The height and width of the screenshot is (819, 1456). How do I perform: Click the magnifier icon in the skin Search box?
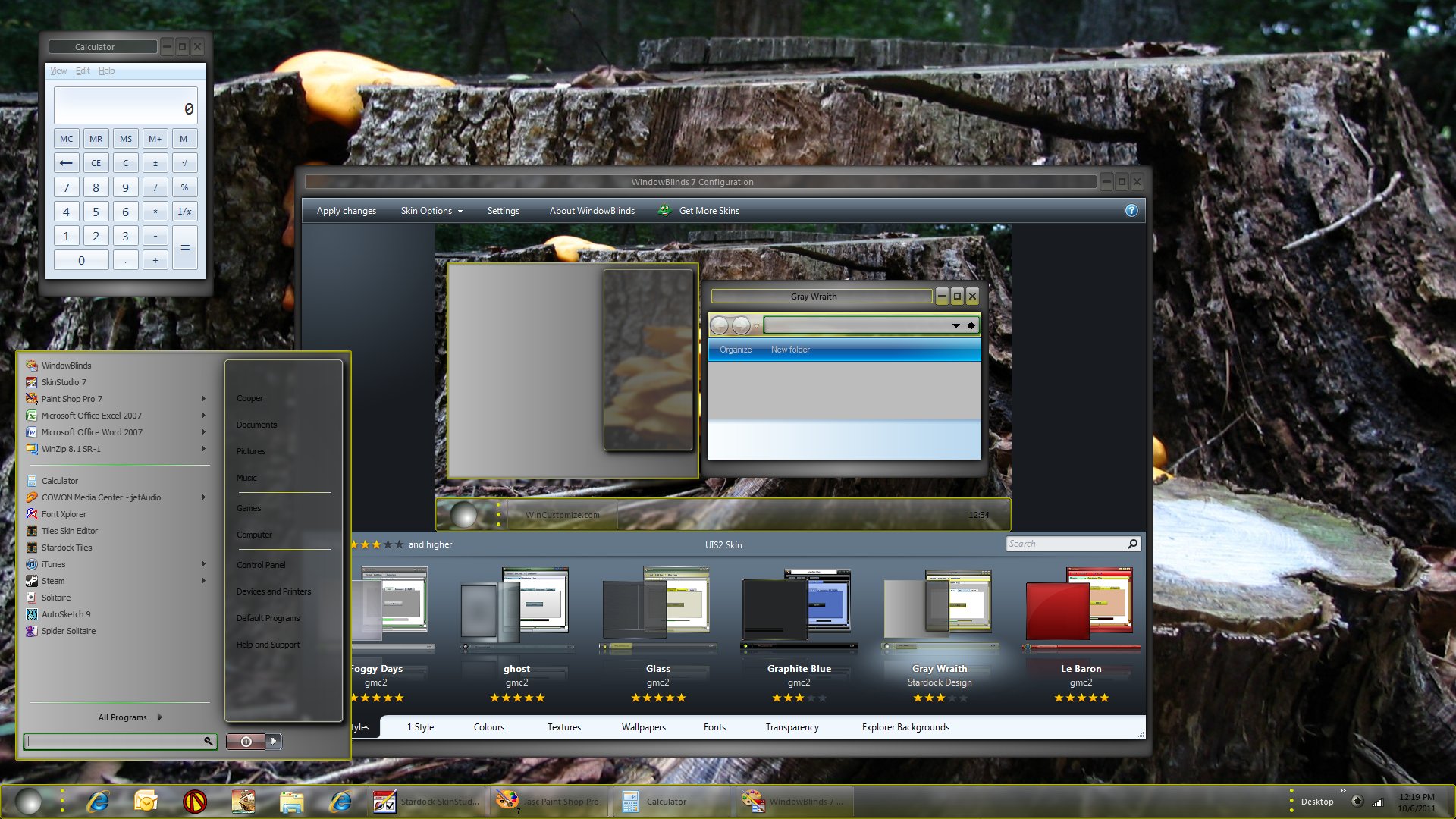click(x=1132, y=544)
